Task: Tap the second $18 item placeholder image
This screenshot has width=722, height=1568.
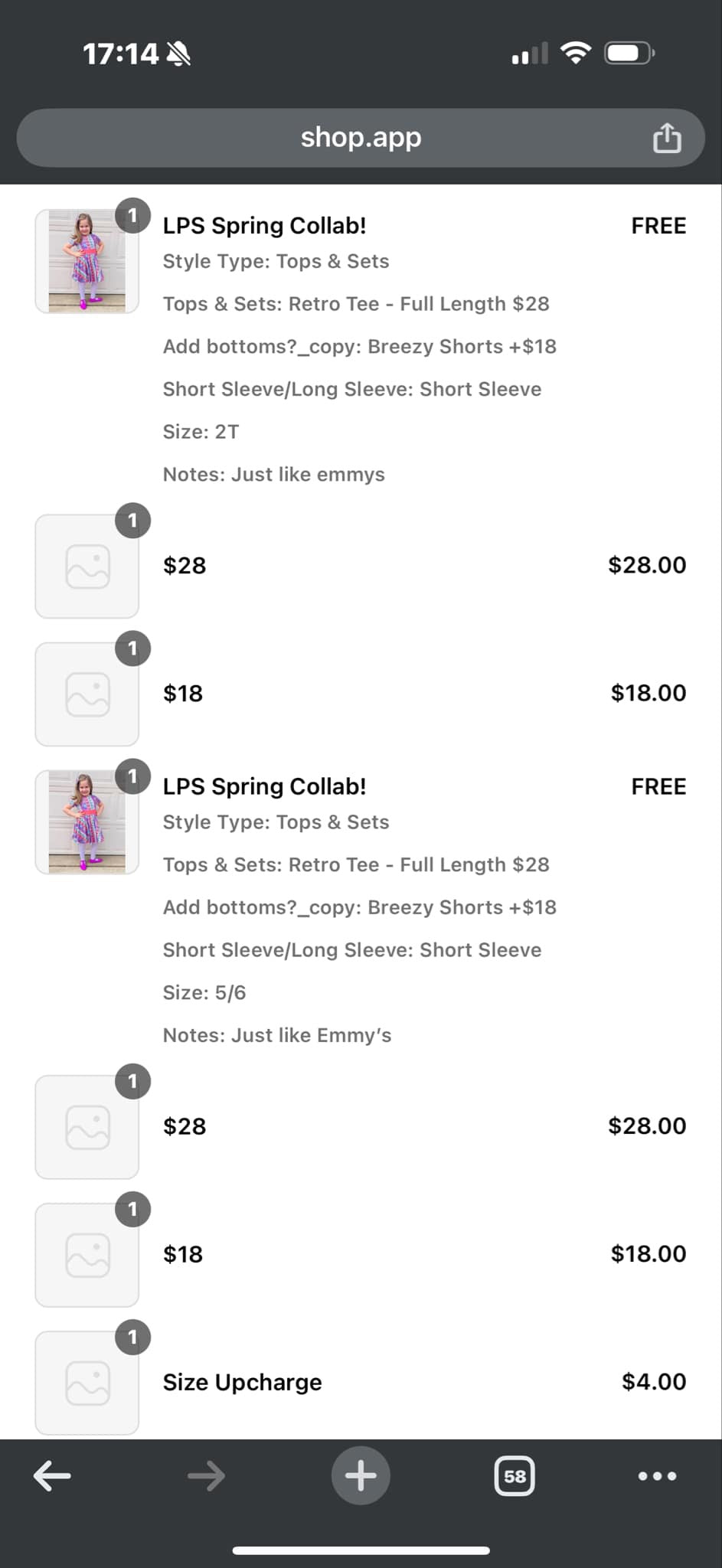Action: tap(87, 1255)
